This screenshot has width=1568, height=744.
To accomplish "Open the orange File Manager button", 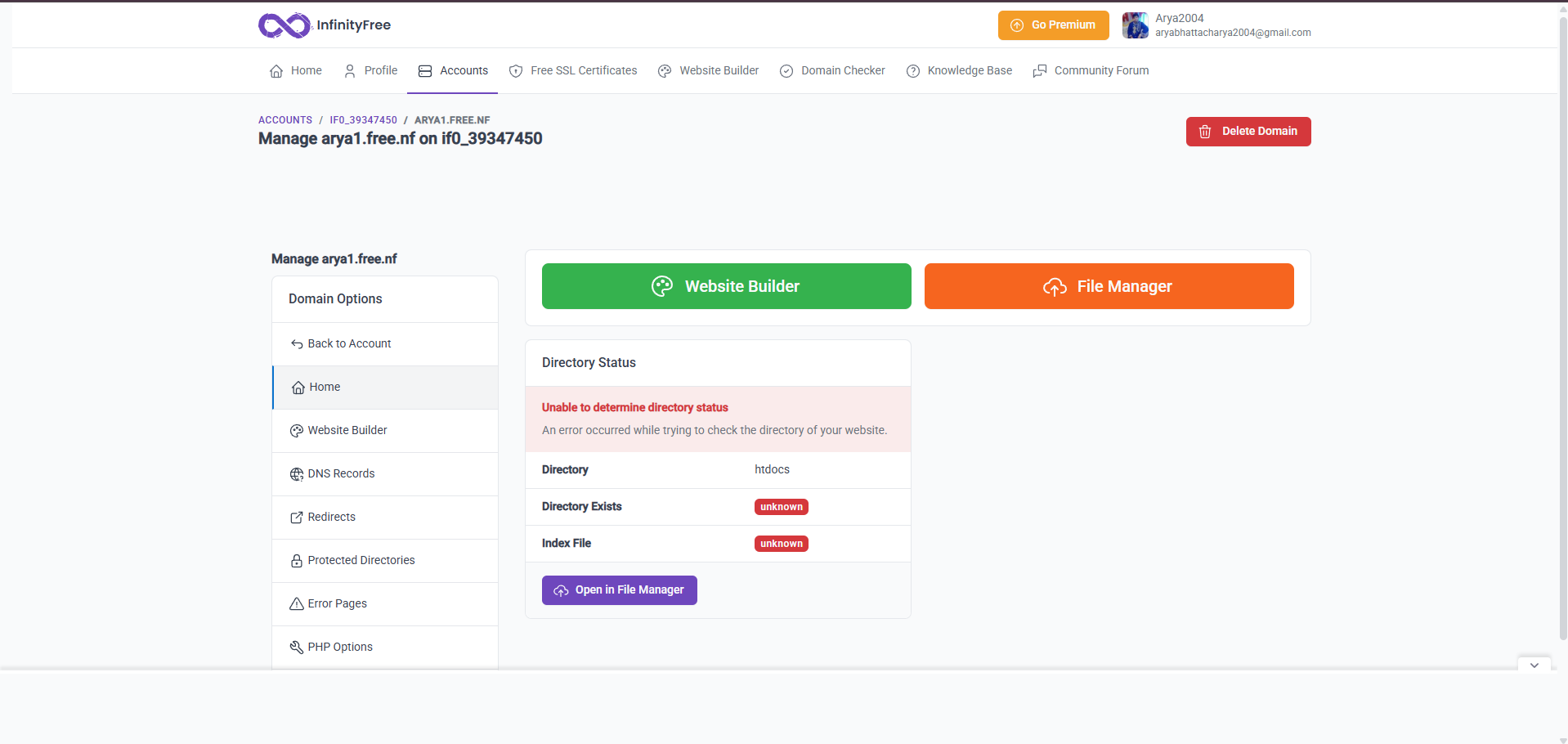I will [1109, 286].
